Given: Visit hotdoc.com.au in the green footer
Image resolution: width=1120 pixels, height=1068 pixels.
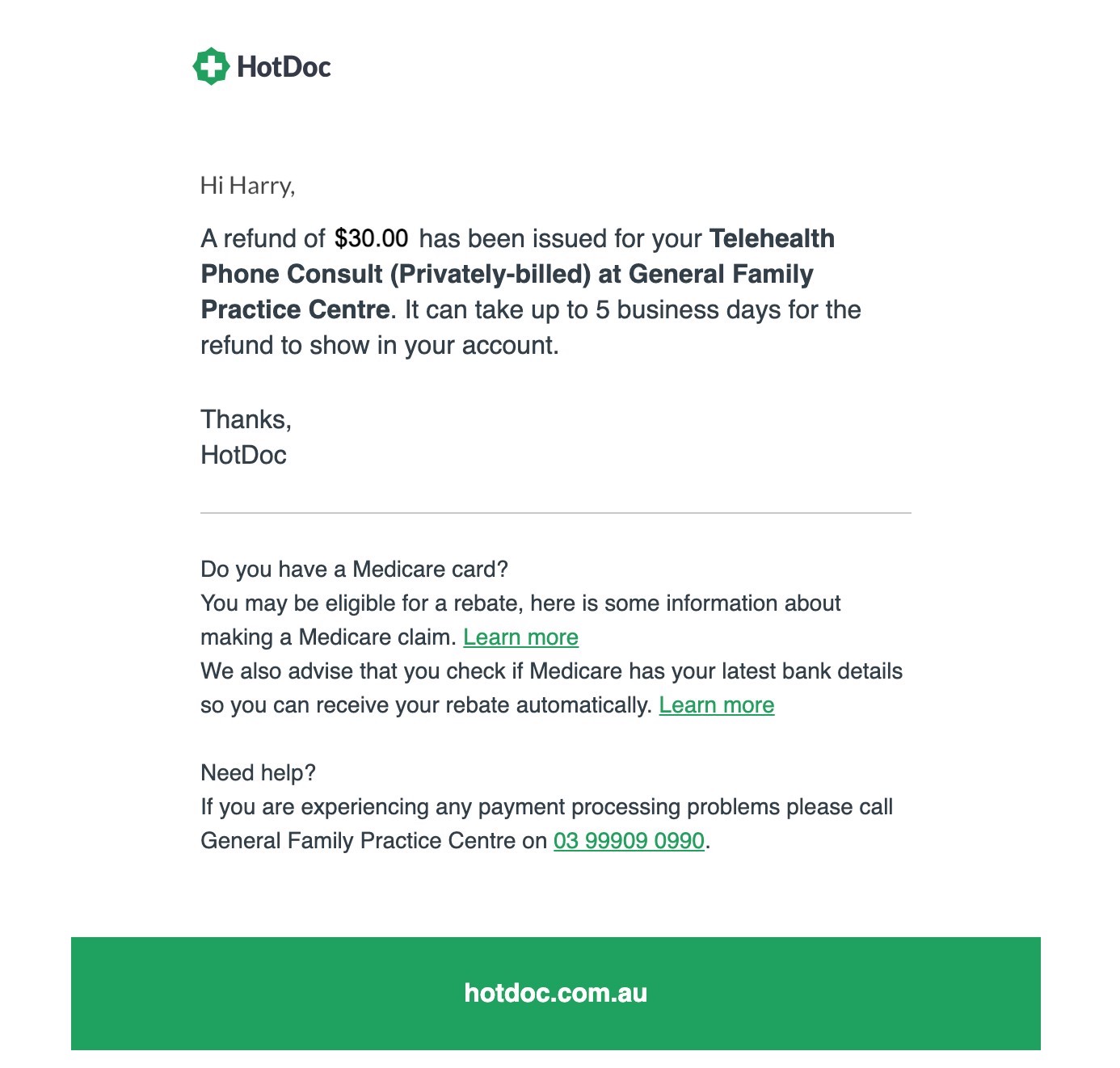Looking at the screenshot, I should (556, 993).
